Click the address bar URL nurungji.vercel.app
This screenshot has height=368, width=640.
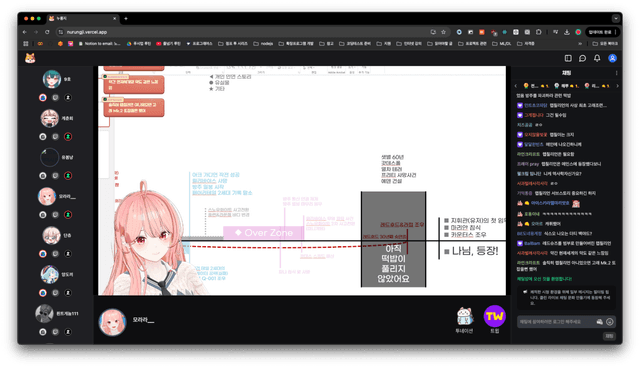[x=87, y=32]
